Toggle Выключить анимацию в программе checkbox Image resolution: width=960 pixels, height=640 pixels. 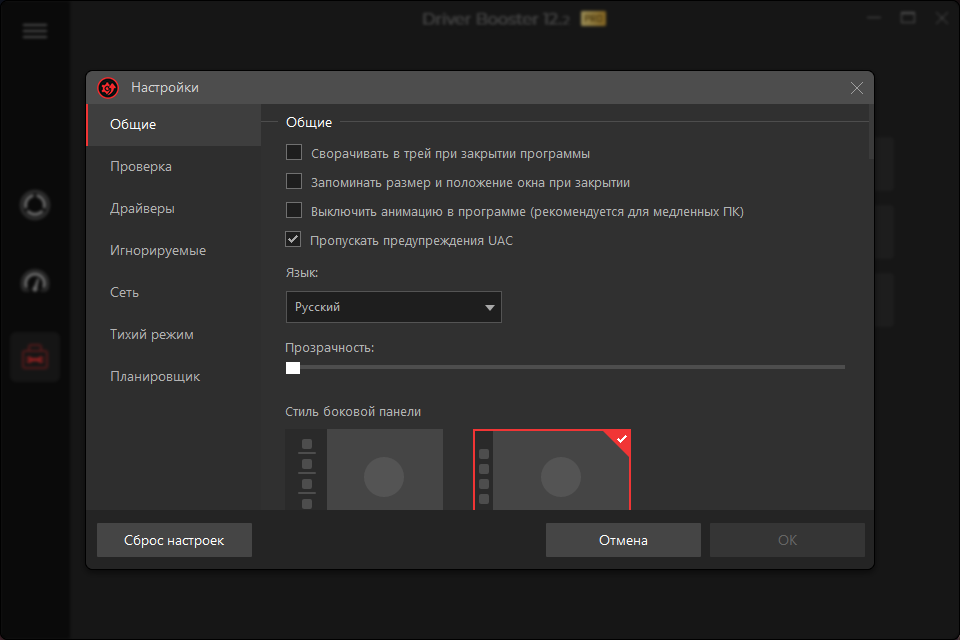tap(294, 210)
